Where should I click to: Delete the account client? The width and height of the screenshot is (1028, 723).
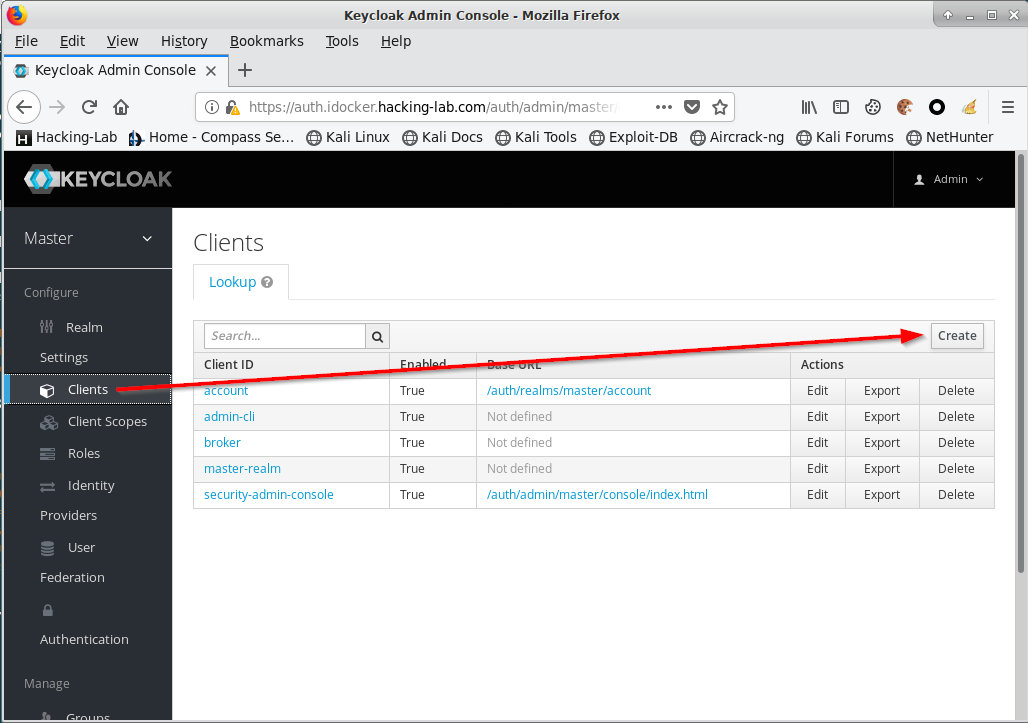[x=957, y=391]
